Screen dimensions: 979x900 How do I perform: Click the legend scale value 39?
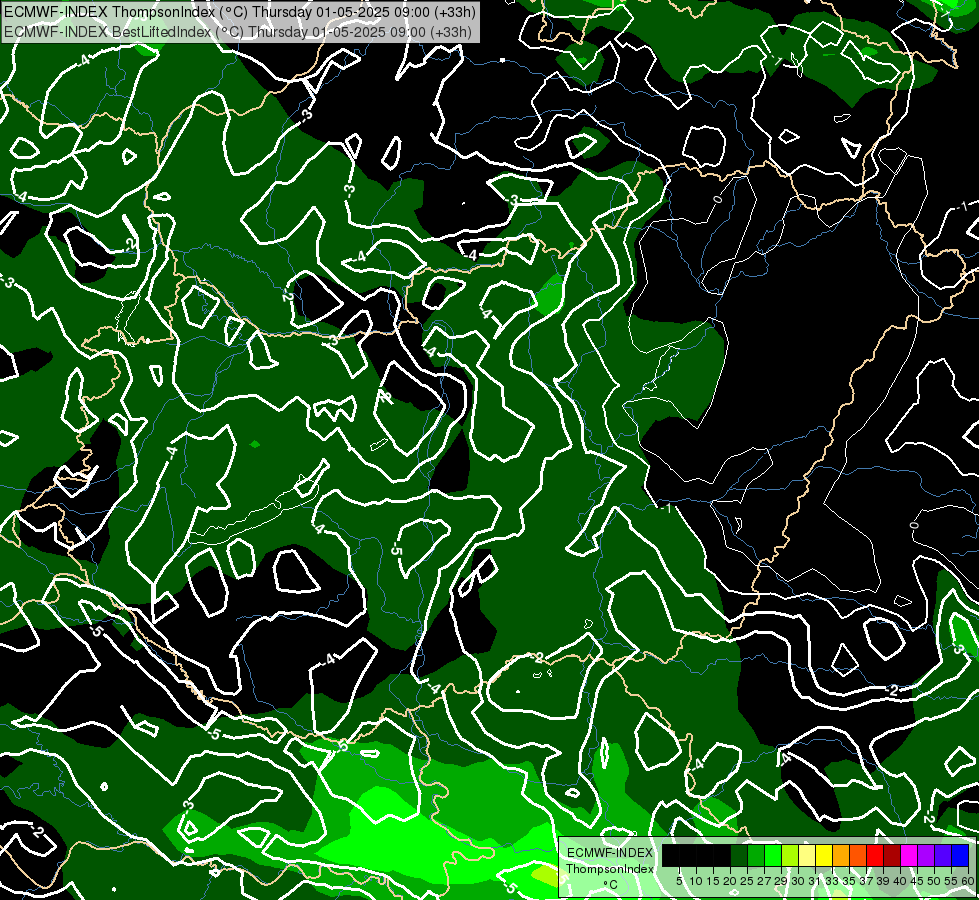[883, 881]
